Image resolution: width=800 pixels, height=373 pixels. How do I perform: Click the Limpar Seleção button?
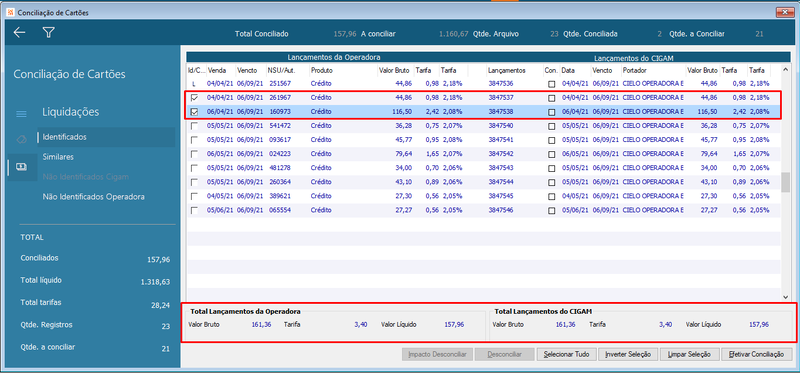point(689,354)
